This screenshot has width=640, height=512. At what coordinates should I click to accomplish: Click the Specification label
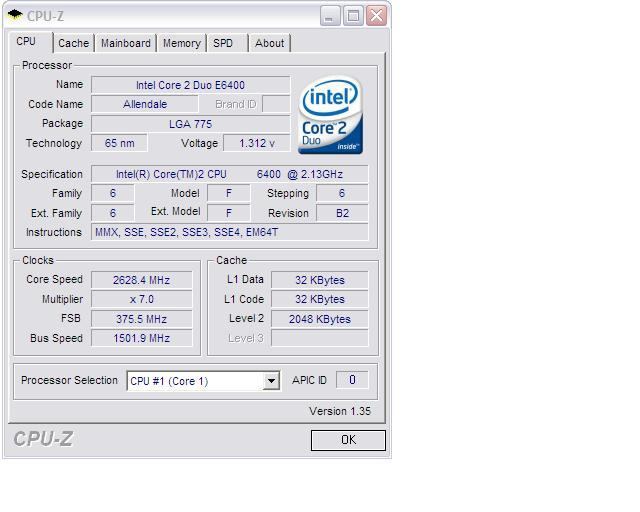click(x=52, y=174)
